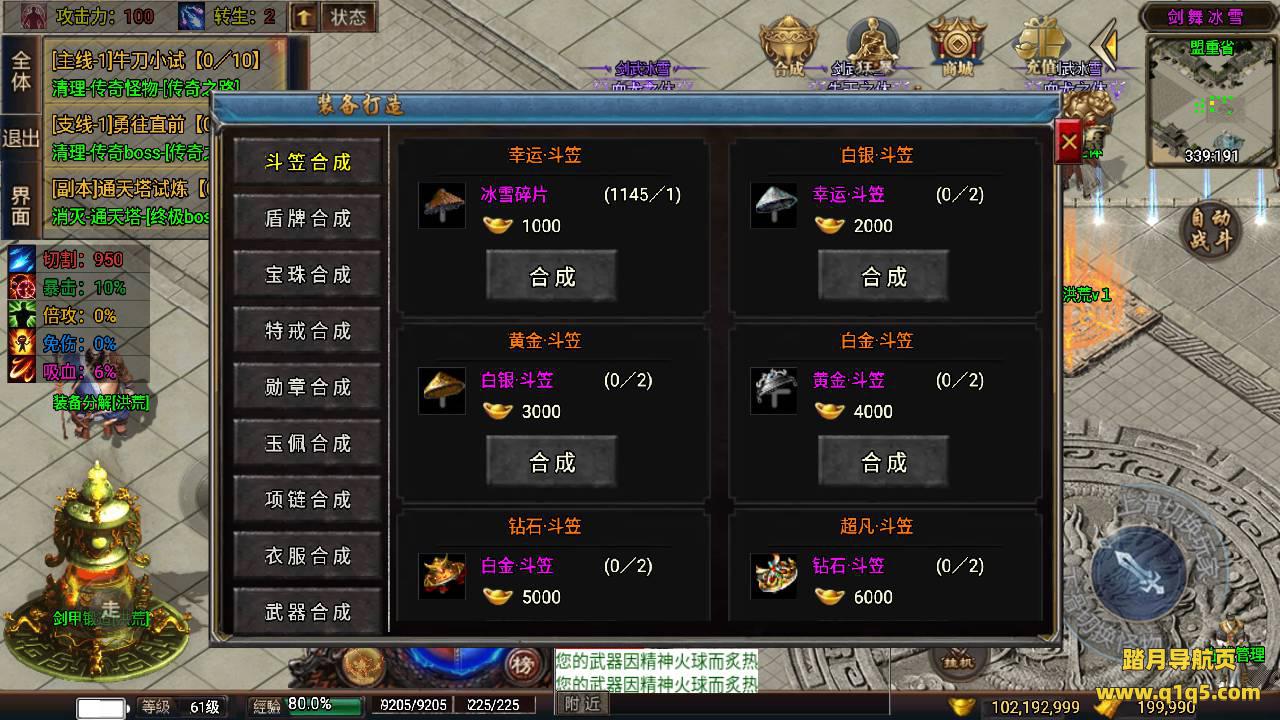The height and width of the screenshot is (720, 1280).
Task: Click the green experience progress bar
Action: click(325, 706)
